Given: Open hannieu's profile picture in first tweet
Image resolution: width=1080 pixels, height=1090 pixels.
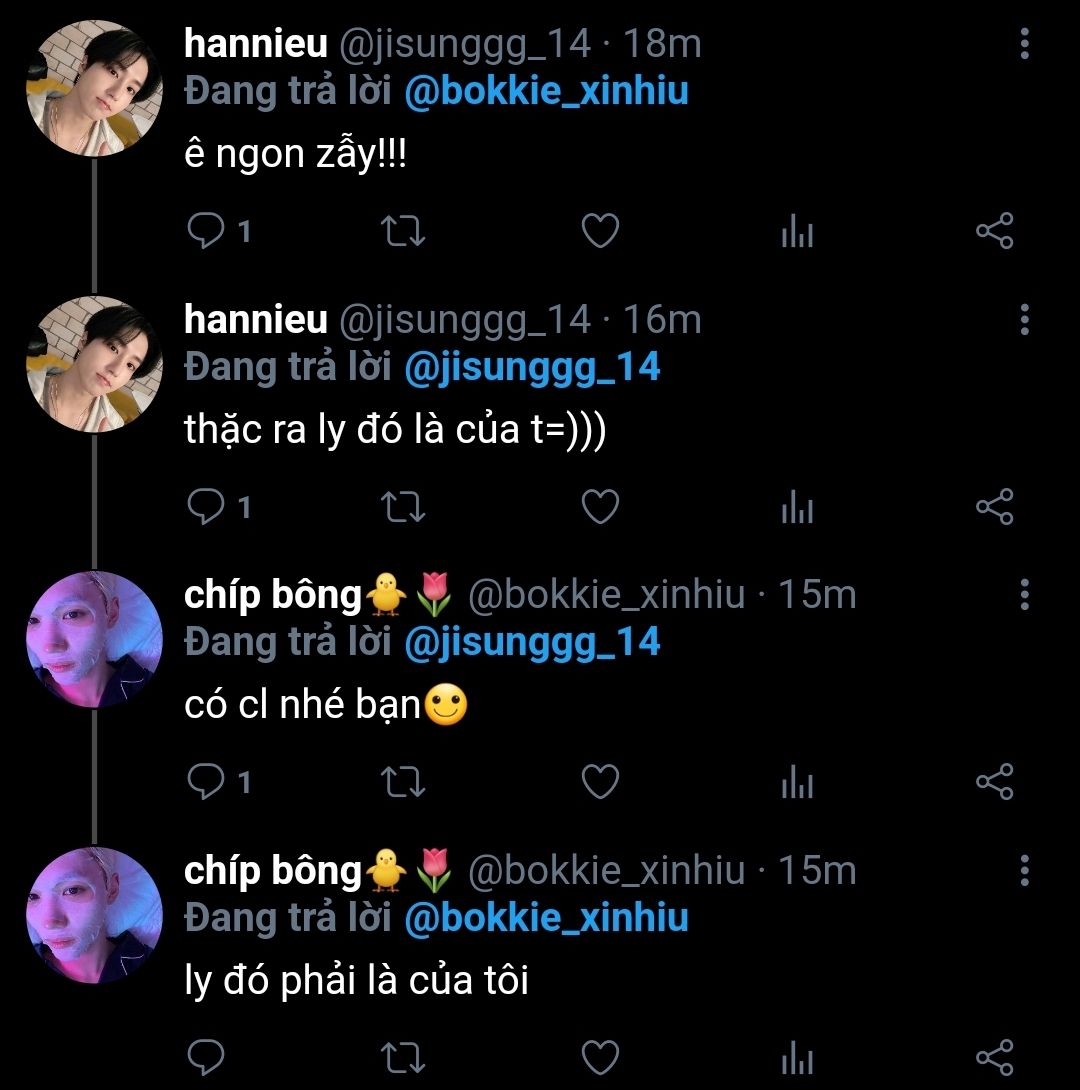Looking at the screenshot, I should [93, 88].
